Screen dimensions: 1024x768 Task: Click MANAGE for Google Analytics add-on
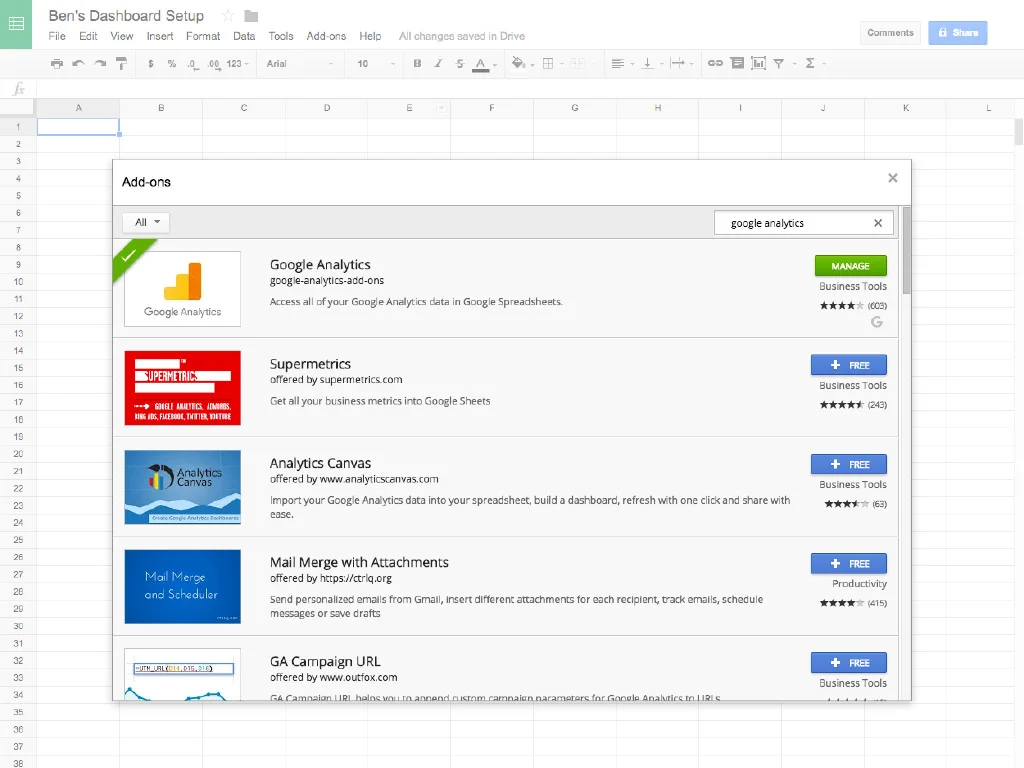click(850, 266)
